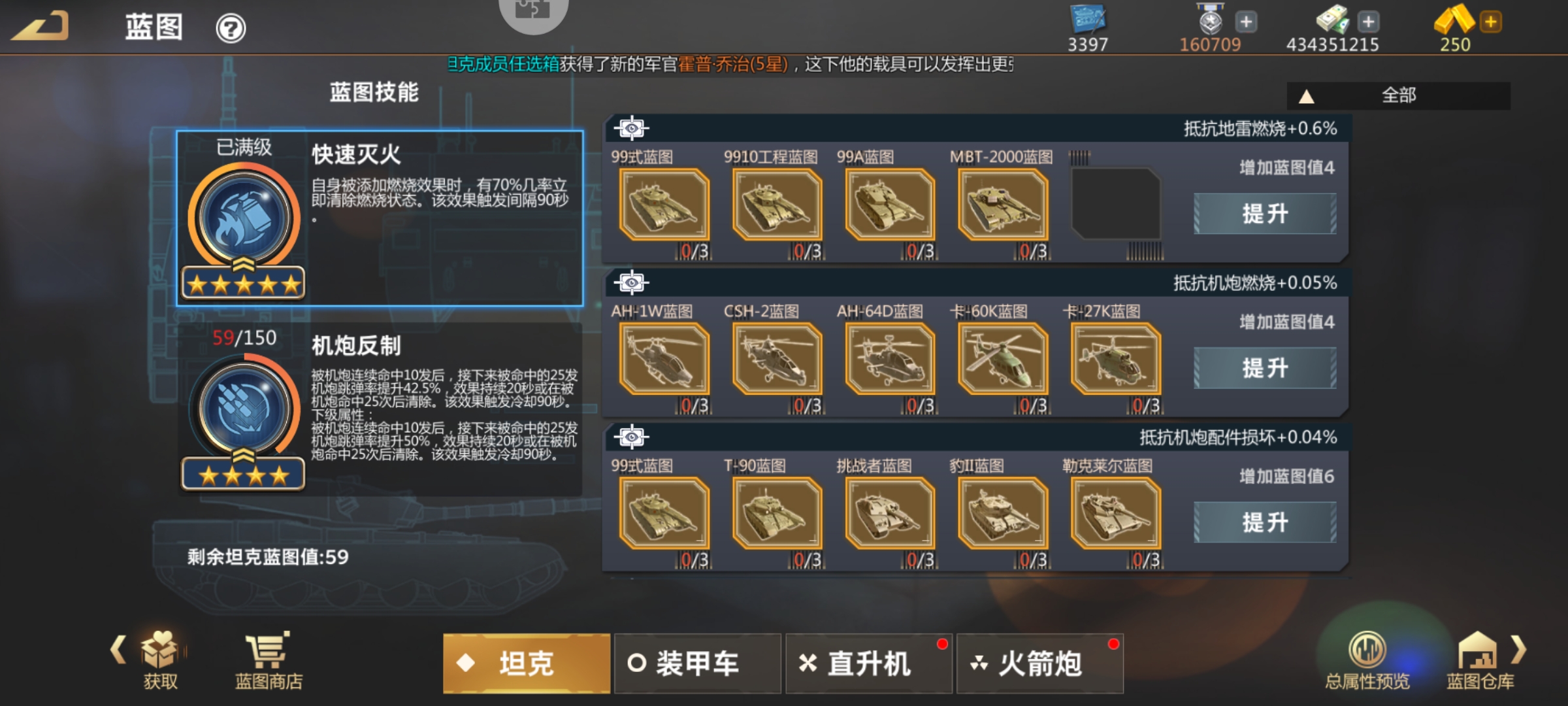Select the 99A蓝图 tank thumbnail
The width and height of the screenshot is (1568, 706).
[x=890, y=205]
